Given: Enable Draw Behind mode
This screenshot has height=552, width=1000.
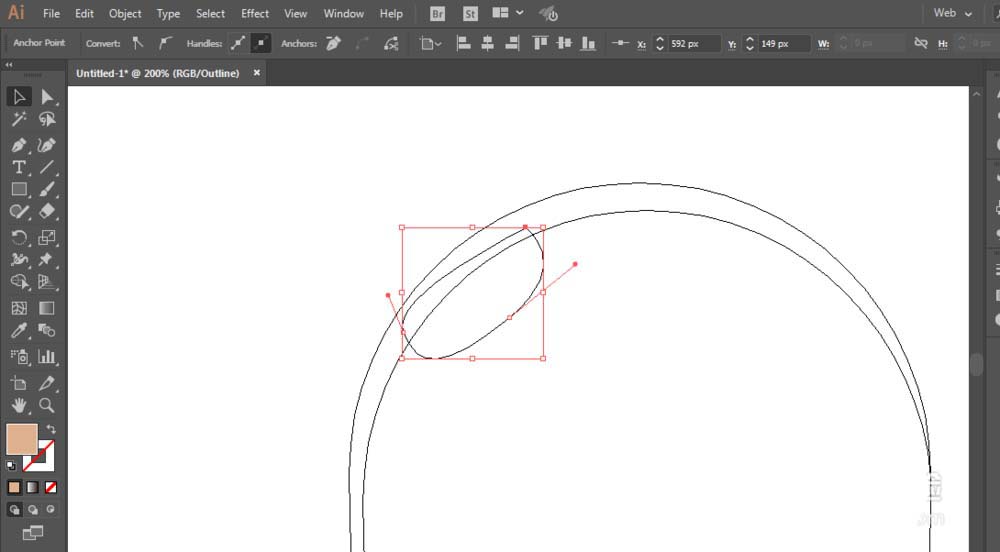Looking at the screenshot, I should pos(33,509).
